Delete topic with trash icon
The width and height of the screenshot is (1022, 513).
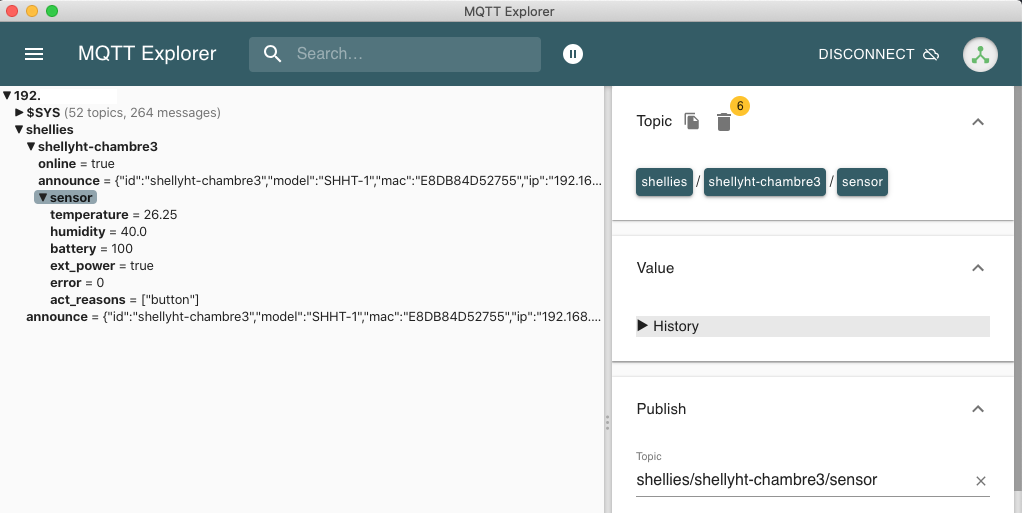[724, 122]
